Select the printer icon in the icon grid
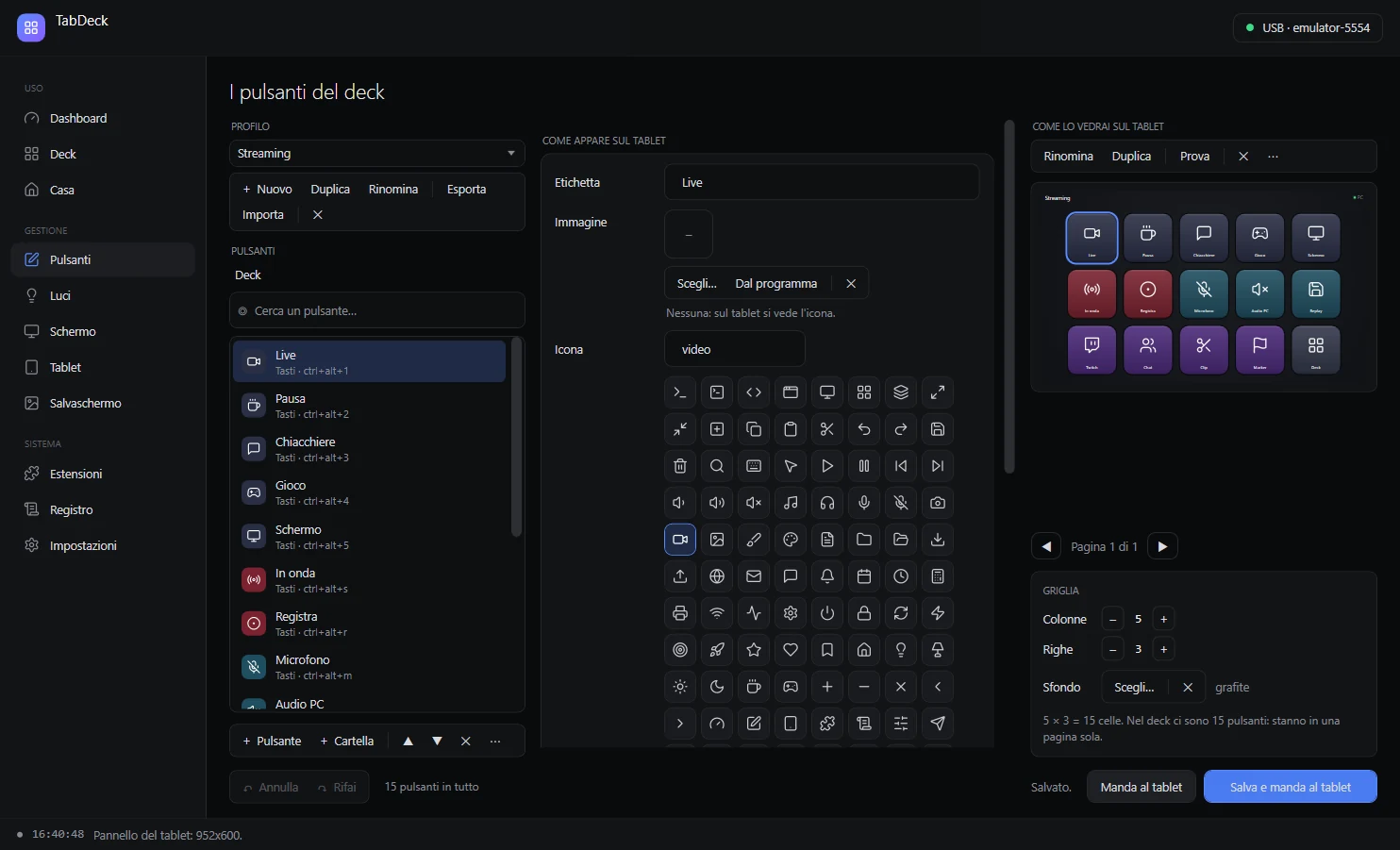This screenshot has width=1400, height=850. (x=680, y=613)
